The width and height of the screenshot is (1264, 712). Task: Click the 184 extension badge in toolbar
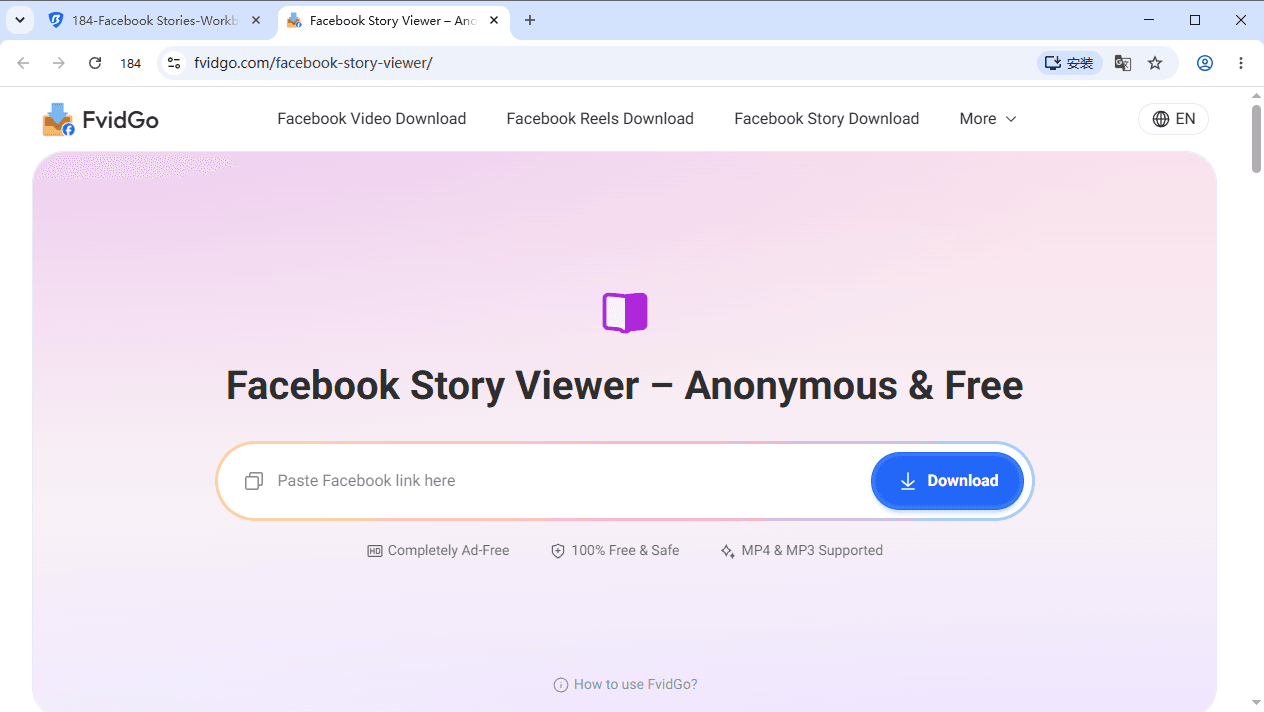131,63
